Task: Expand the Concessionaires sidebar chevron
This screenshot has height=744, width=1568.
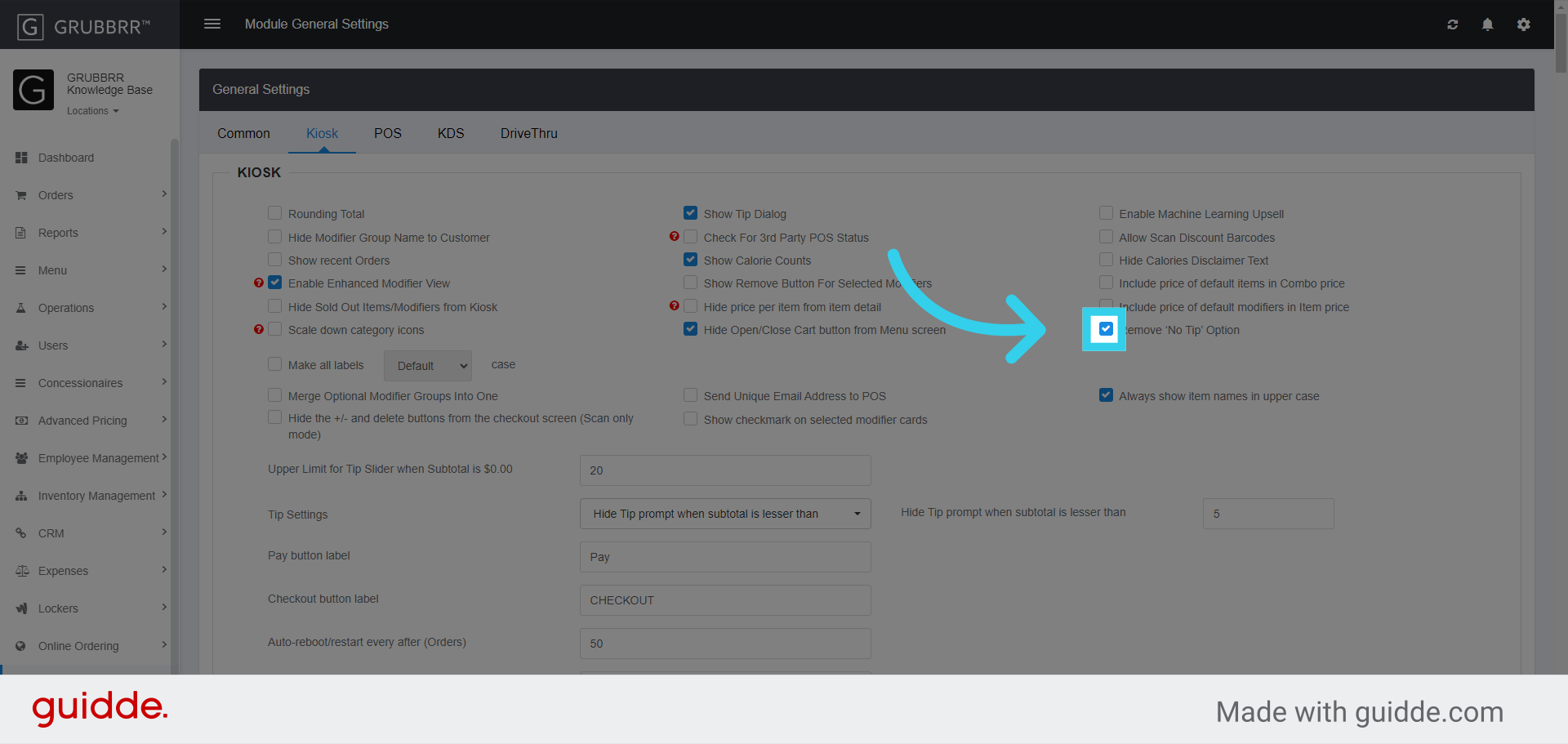Action: pyautogui.click(x=164, y=382)
